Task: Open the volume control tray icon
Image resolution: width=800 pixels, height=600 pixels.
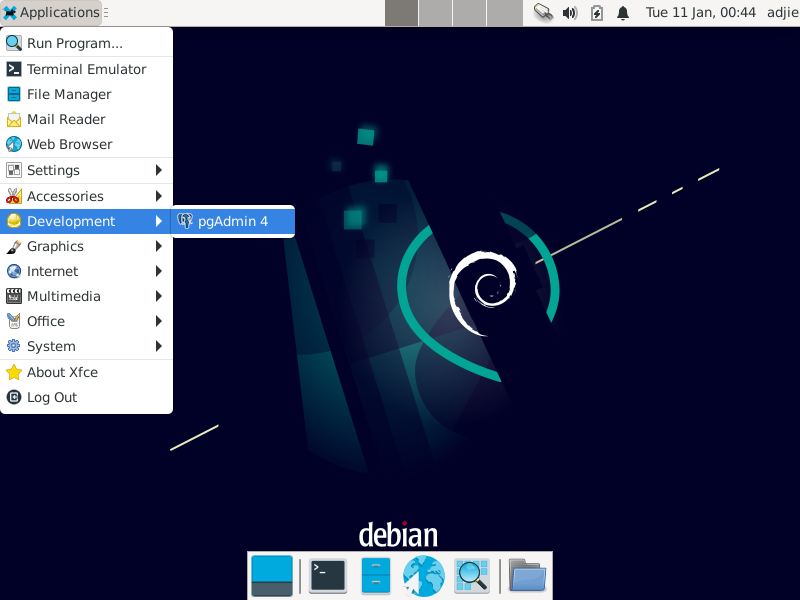Action: (570, 13)
